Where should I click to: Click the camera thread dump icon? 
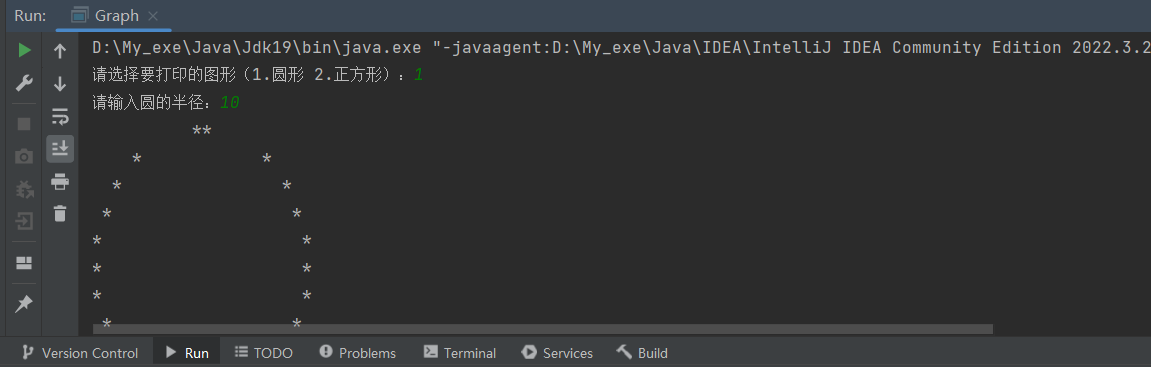pos(24,156)
